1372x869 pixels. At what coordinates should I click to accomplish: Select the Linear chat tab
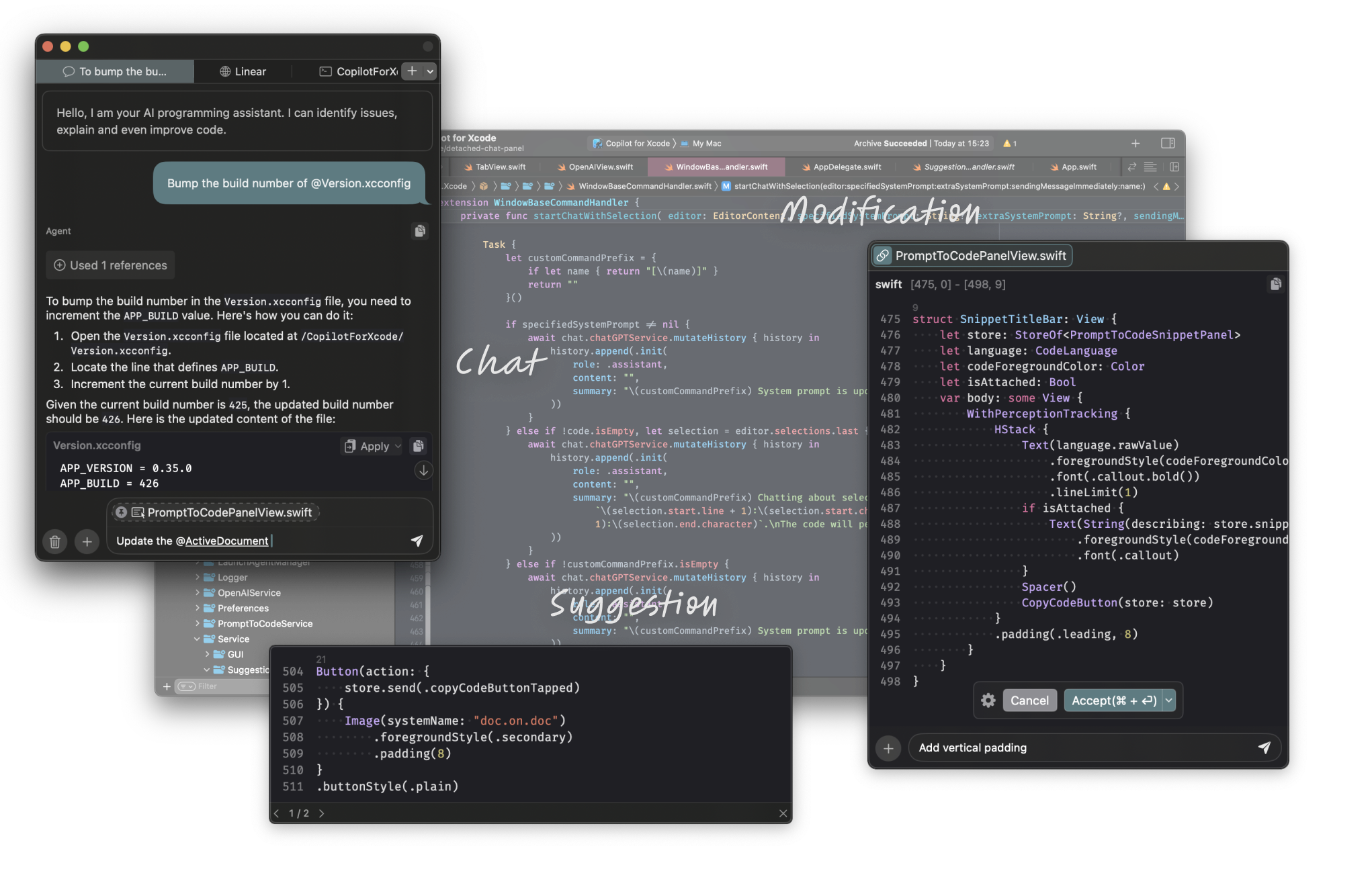243,71
